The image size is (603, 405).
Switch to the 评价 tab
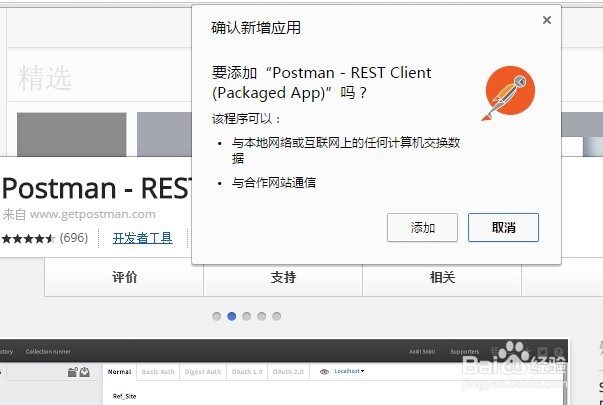tap(124, 277)
